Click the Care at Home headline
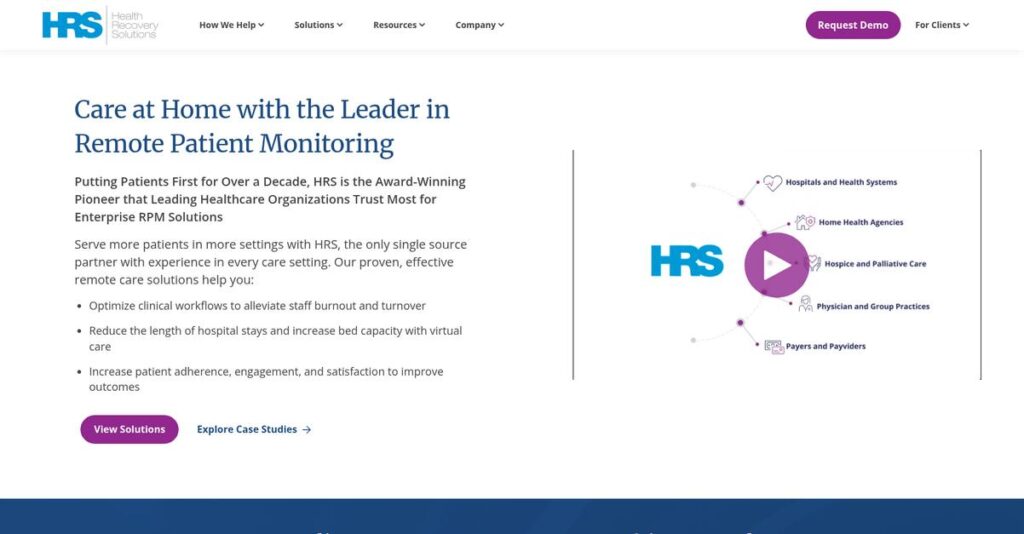1024x534 pixels. [x=262, y=127]
